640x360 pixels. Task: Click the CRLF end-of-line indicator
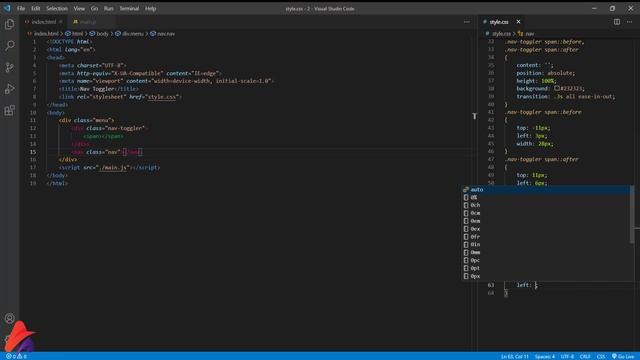(x=585, y=356)
